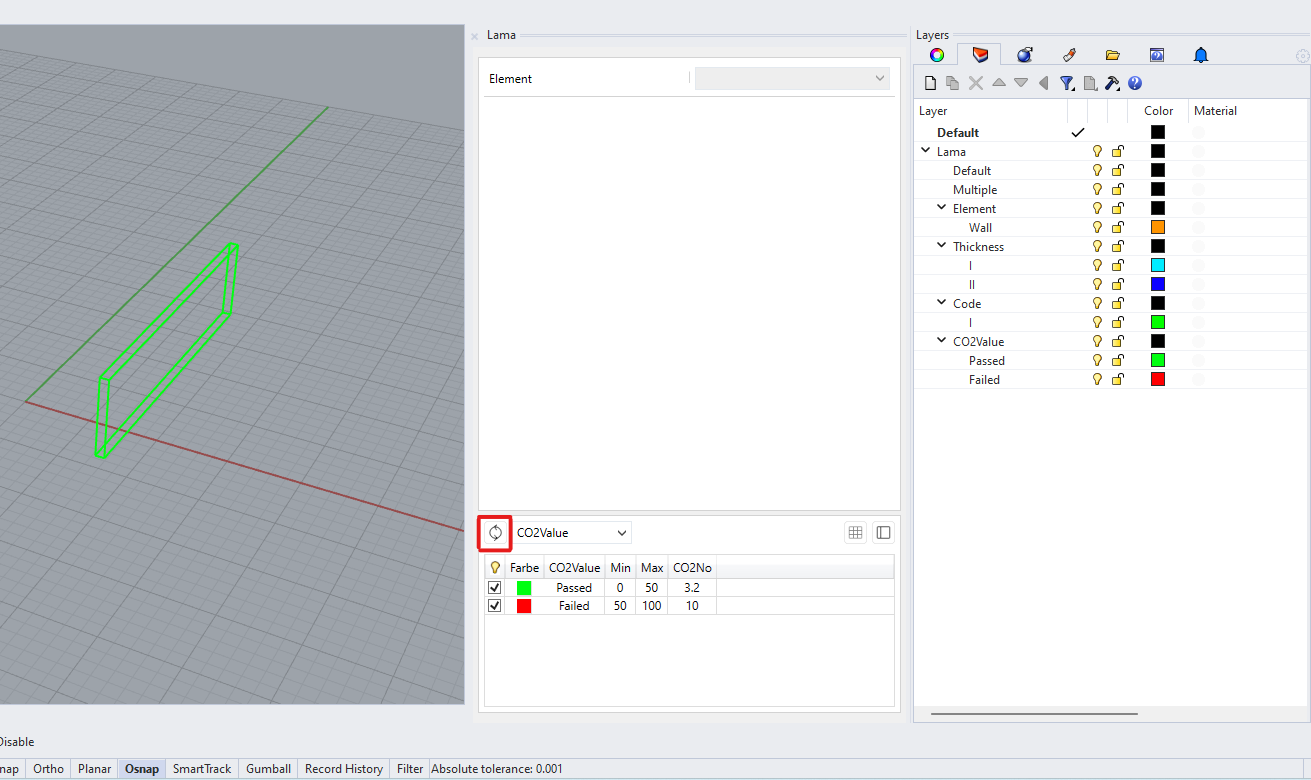Screen dimensions: 1311x780
Task: Collapse the Lama layer tree
Action: [925, 151]
